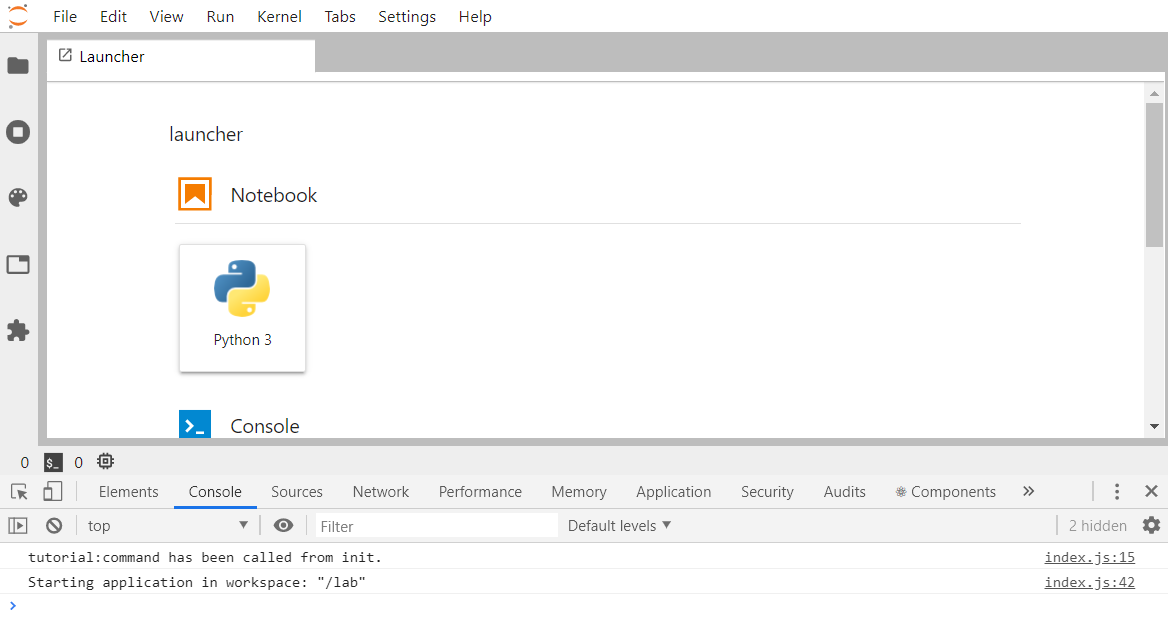Launch a Python 3 notebook card
This screenshot has height=622, width=1168.
point(242,308)
